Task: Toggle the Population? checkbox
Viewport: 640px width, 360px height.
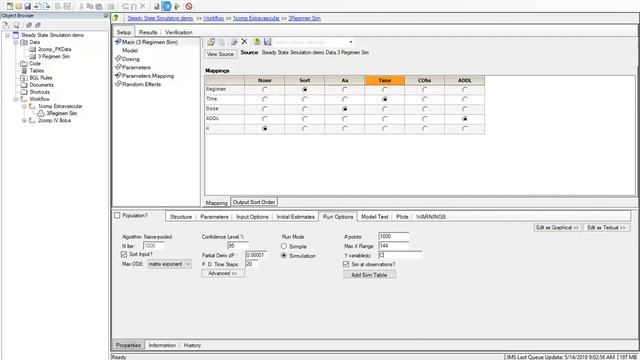Action: tap(117, 215)
